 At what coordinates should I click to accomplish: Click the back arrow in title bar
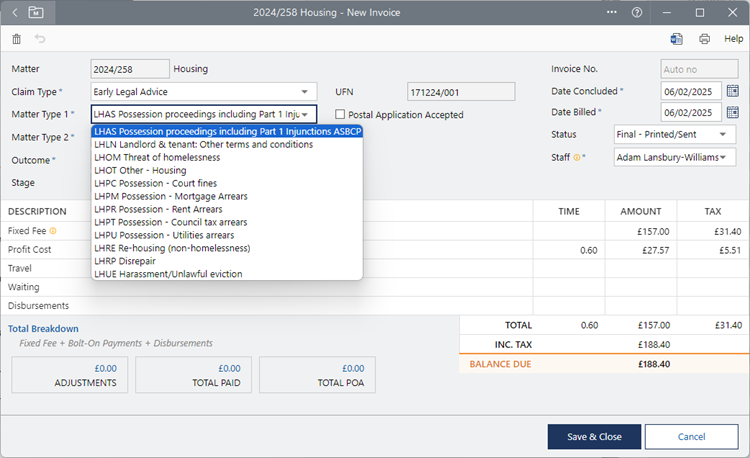[x=15, y=12]
